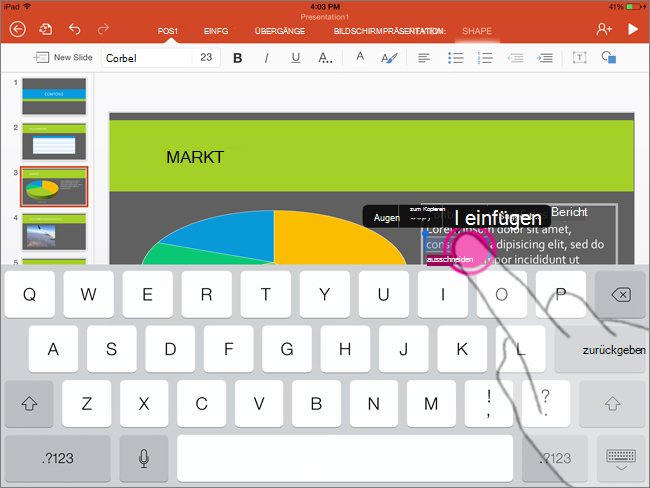
Task: Tap the backspace key
Action: click(620, 295)
